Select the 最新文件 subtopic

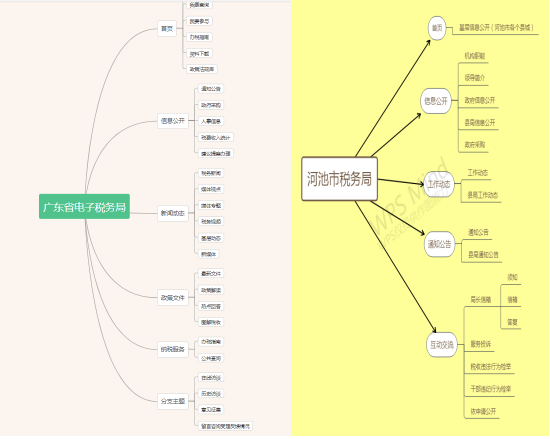pyautogui.click(x=211, y=273)
